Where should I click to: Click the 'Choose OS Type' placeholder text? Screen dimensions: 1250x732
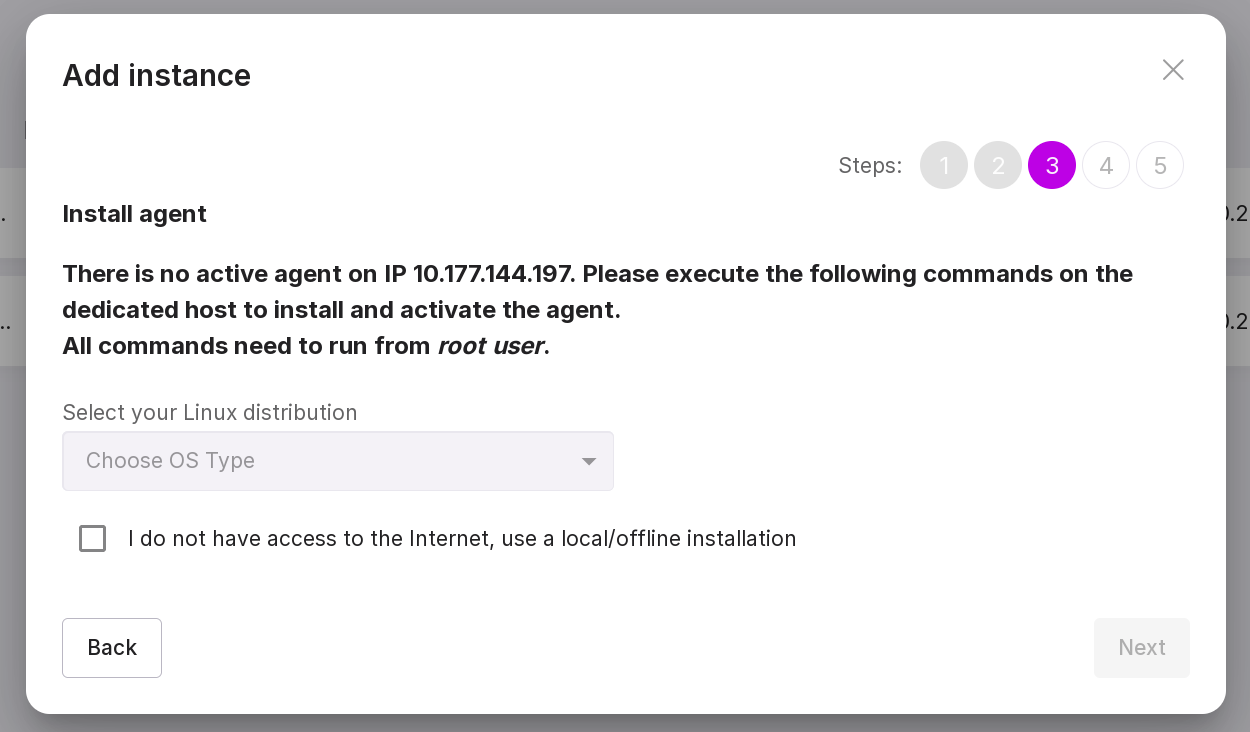[170, 461]
